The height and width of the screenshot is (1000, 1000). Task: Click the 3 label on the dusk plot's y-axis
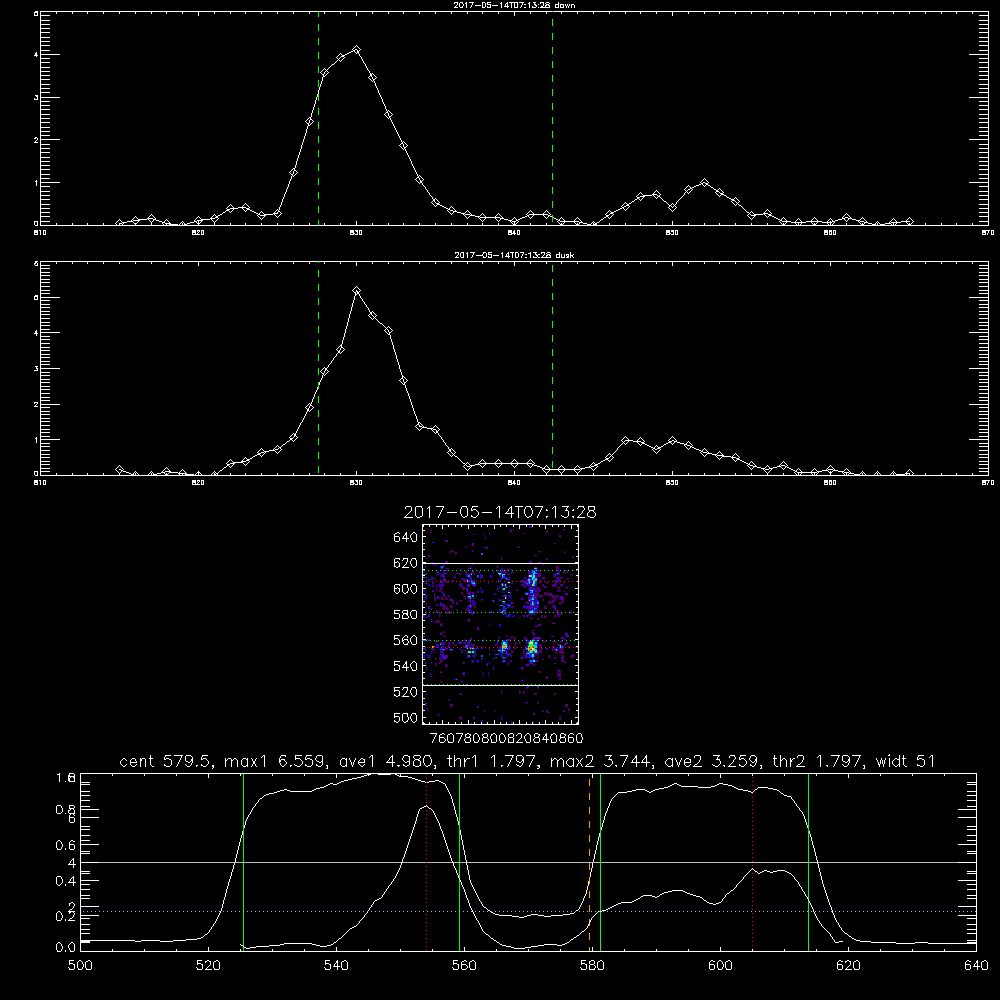36,369
